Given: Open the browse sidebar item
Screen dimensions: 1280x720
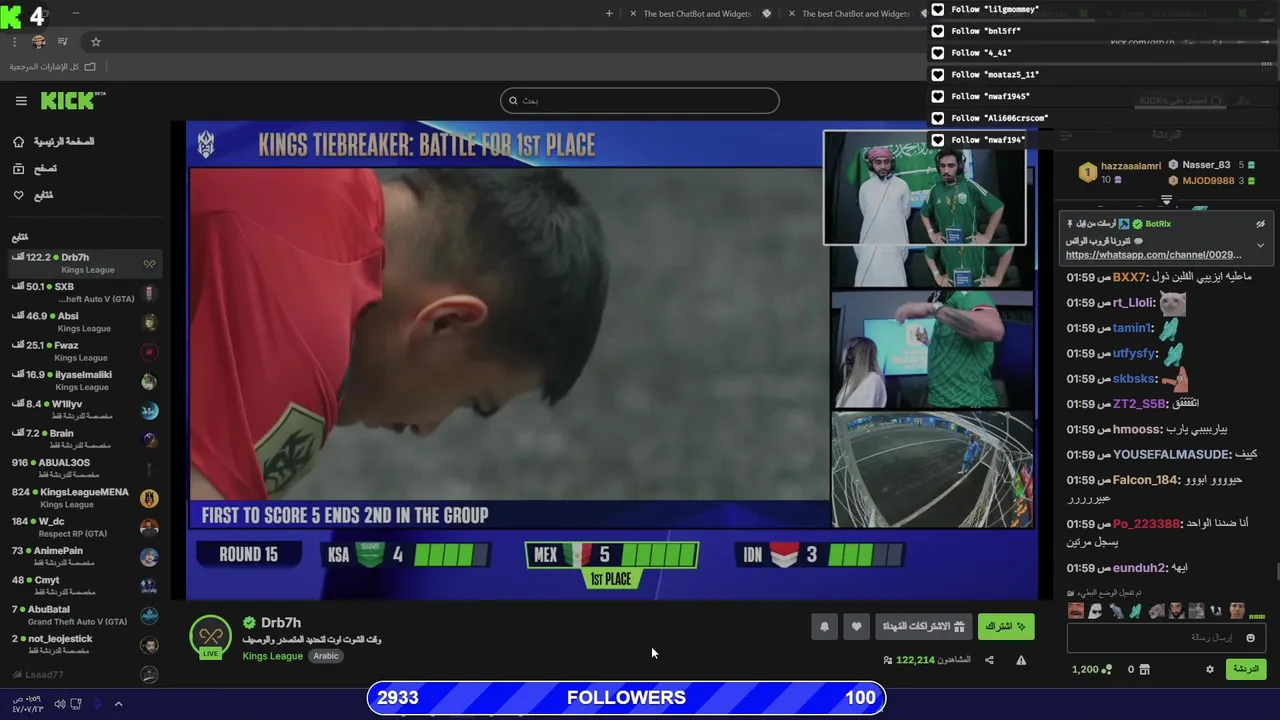Looking at the screenshot, I should 35,169.
